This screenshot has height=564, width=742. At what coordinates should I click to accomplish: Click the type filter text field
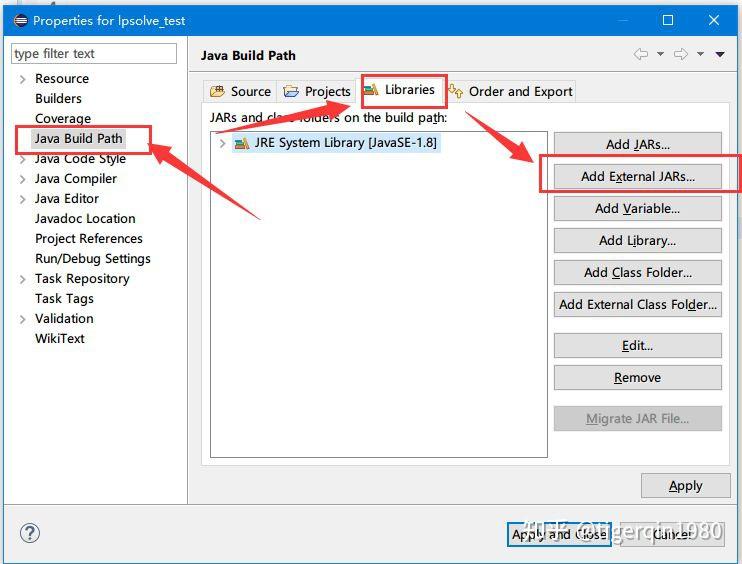94,53
